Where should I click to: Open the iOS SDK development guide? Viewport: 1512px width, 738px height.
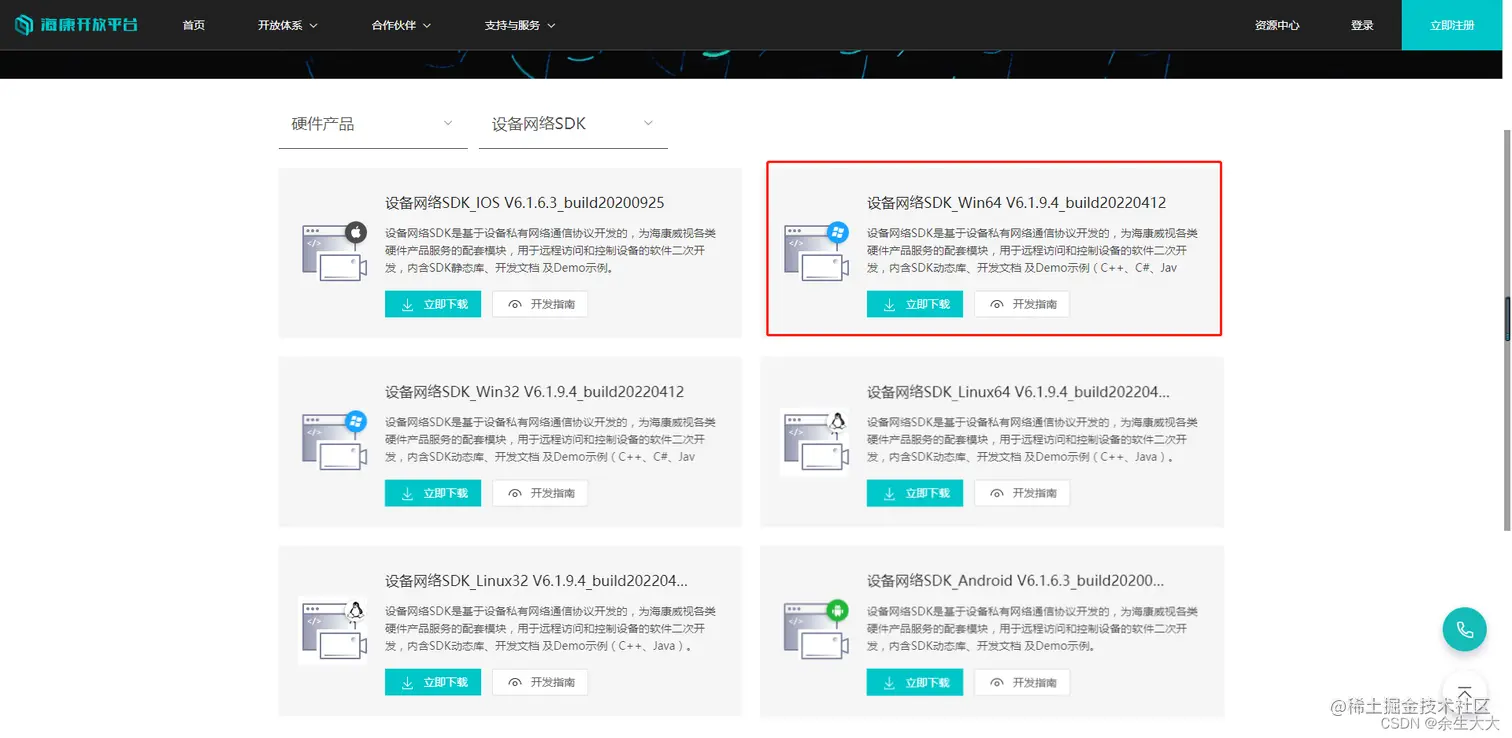(540, 304)
